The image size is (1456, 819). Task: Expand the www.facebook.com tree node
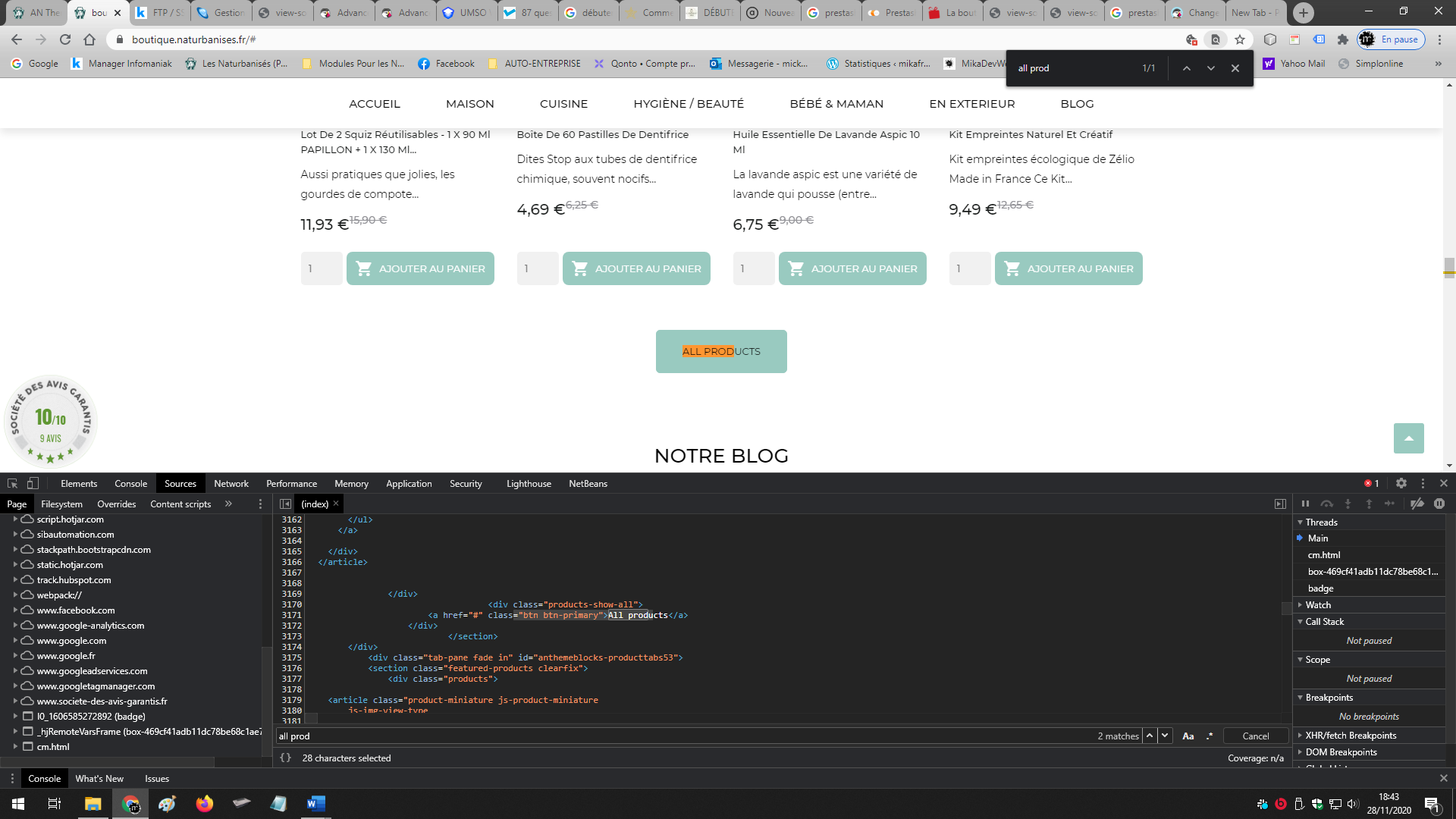pyautogui.click(x=15, y=610)
